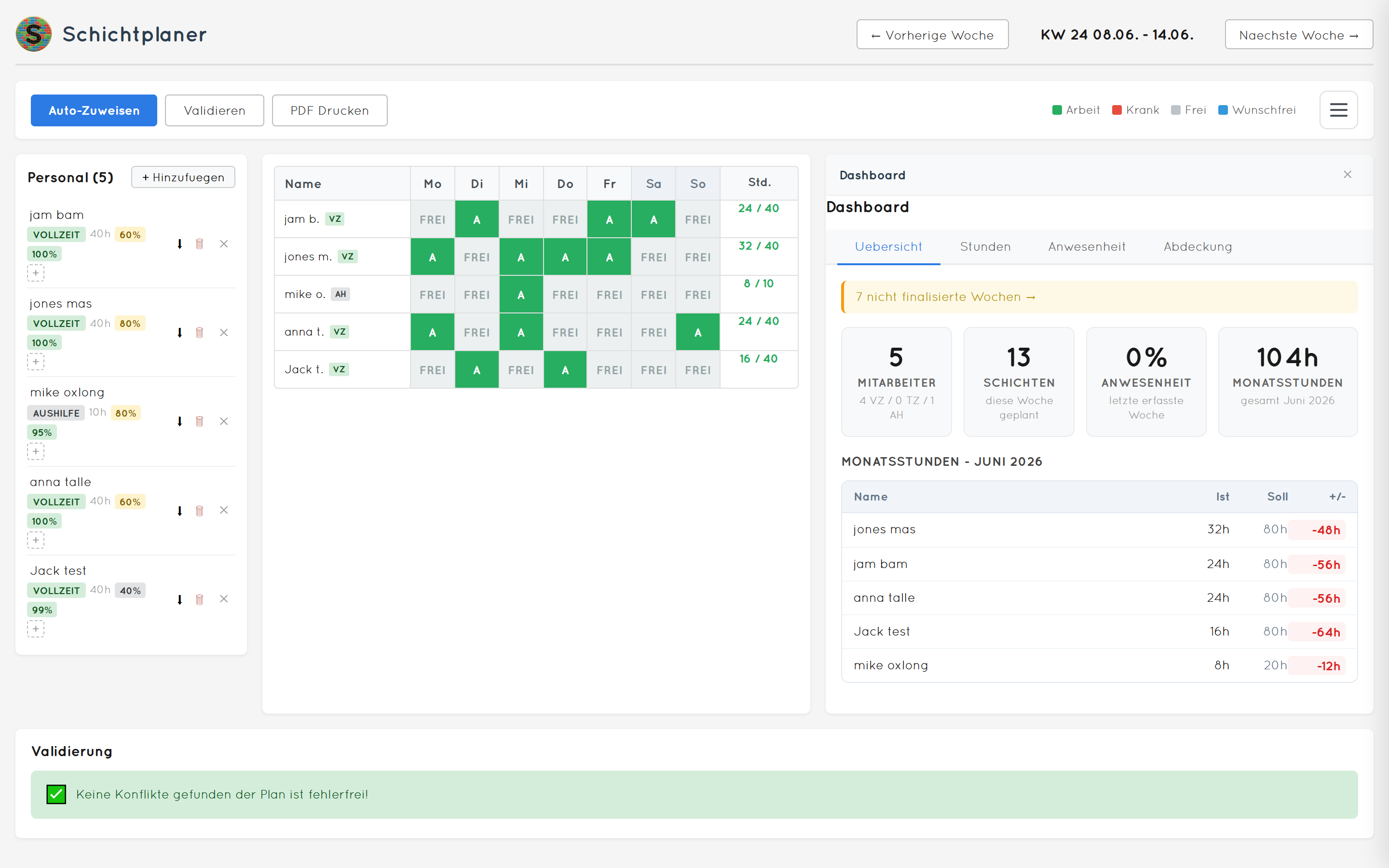Remove Jack test using the X icon

pyautogui.click(x=224, y=599)
